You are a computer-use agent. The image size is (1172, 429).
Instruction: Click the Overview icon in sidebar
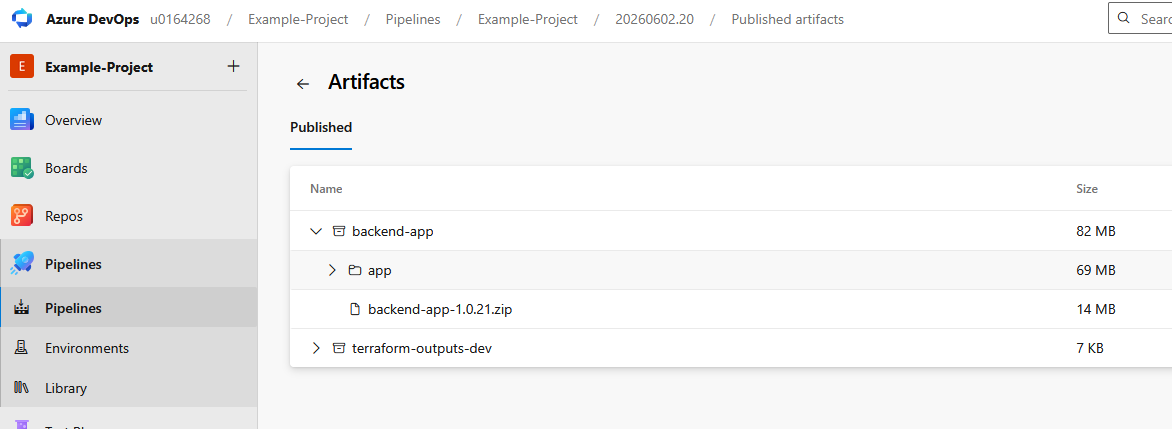[22, 120]
